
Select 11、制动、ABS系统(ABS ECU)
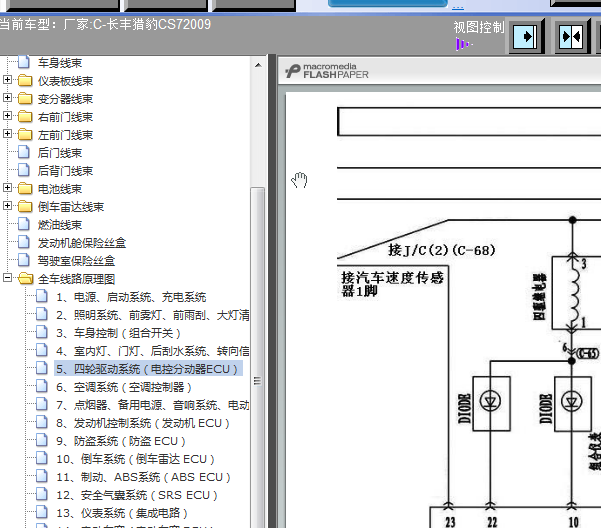(143, 477)
